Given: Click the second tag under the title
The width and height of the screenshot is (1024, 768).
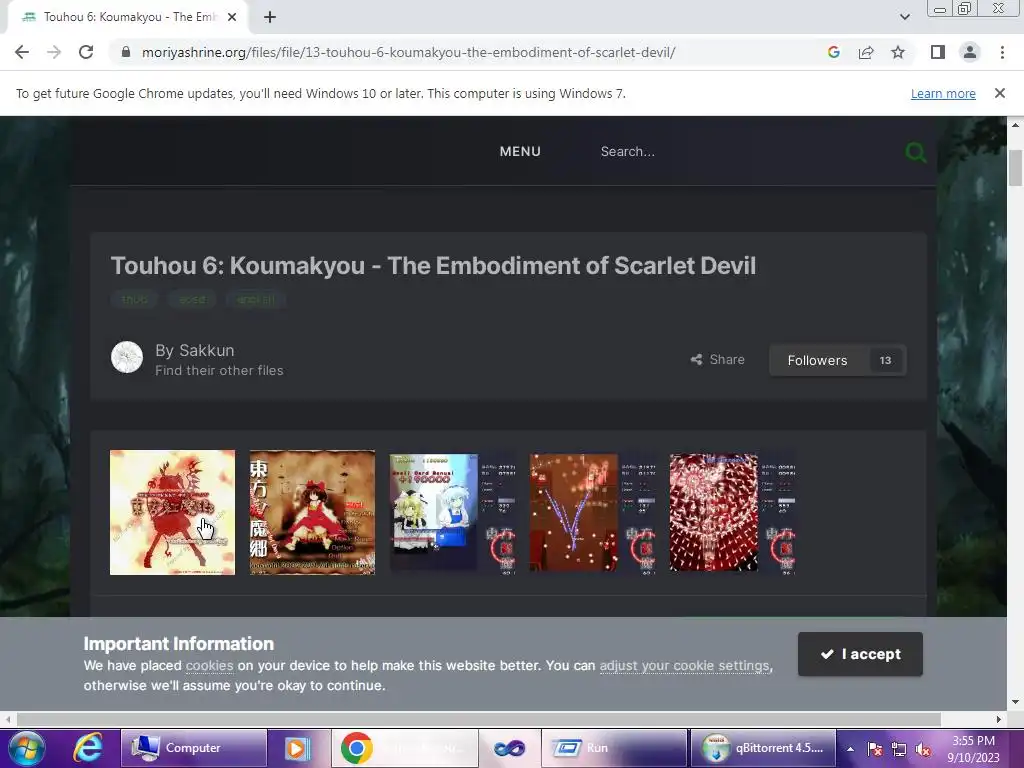Looking at the screenshot, I should (x=192, y=299).
